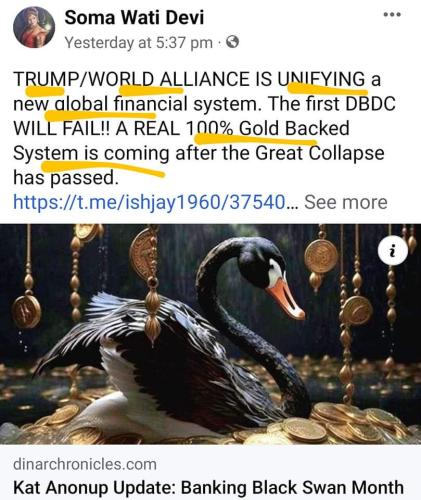Open the black swan preview image

(210, 334)
